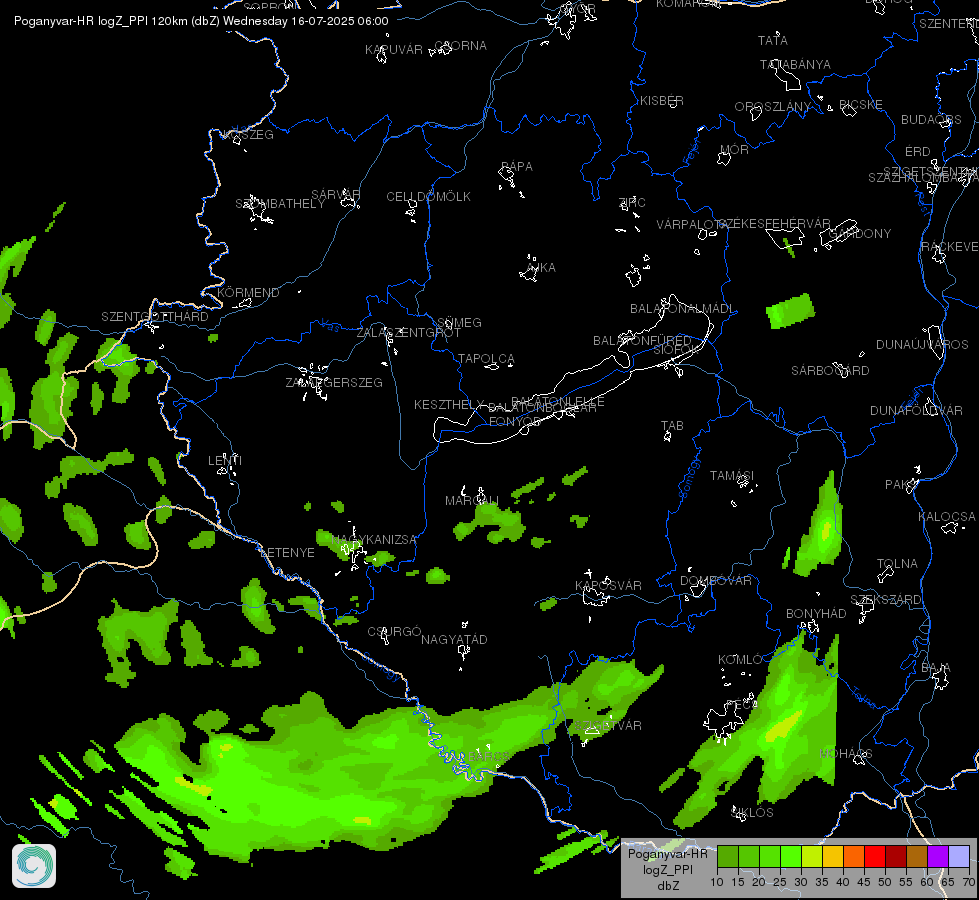Click the KOMLÓ city label

(x=740, y=660)
